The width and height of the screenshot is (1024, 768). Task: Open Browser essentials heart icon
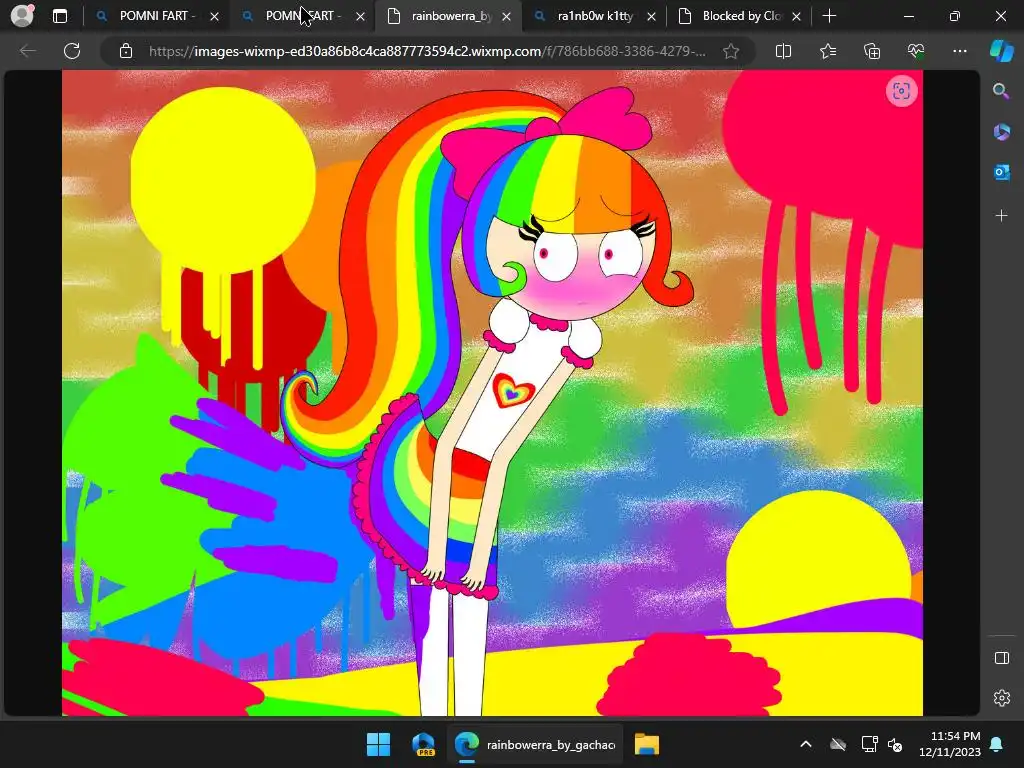click(916, 51)
